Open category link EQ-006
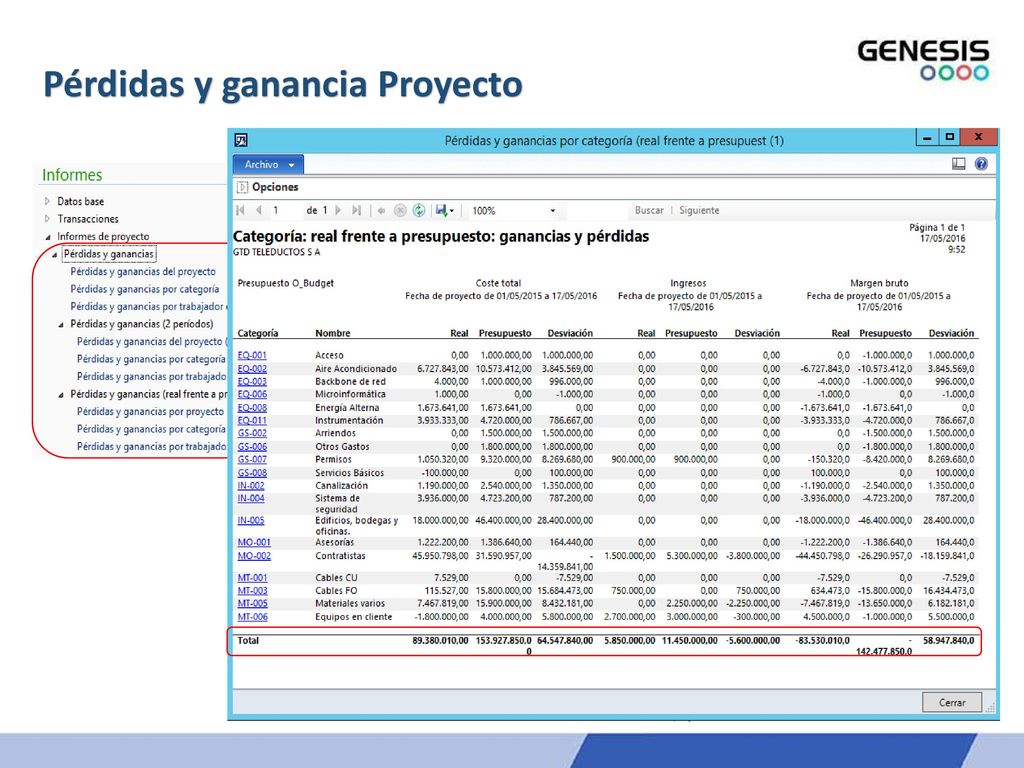This screenshot has width=1024, height=768. coord(252,394)
